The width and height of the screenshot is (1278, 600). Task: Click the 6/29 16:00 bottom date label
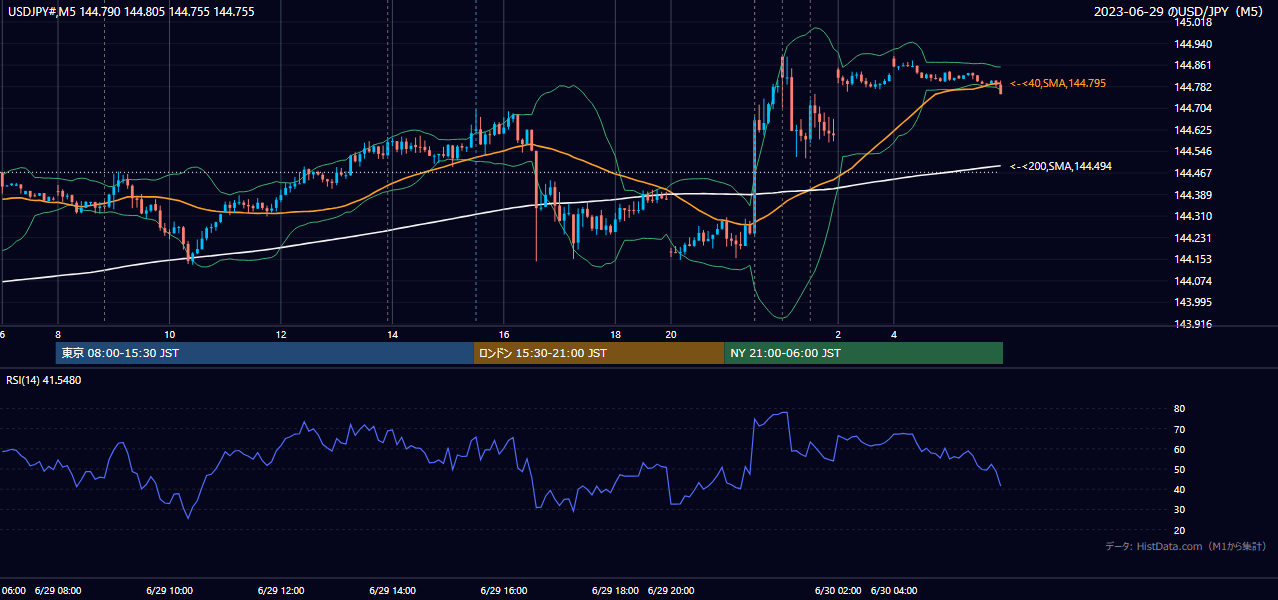pos(503,590)
